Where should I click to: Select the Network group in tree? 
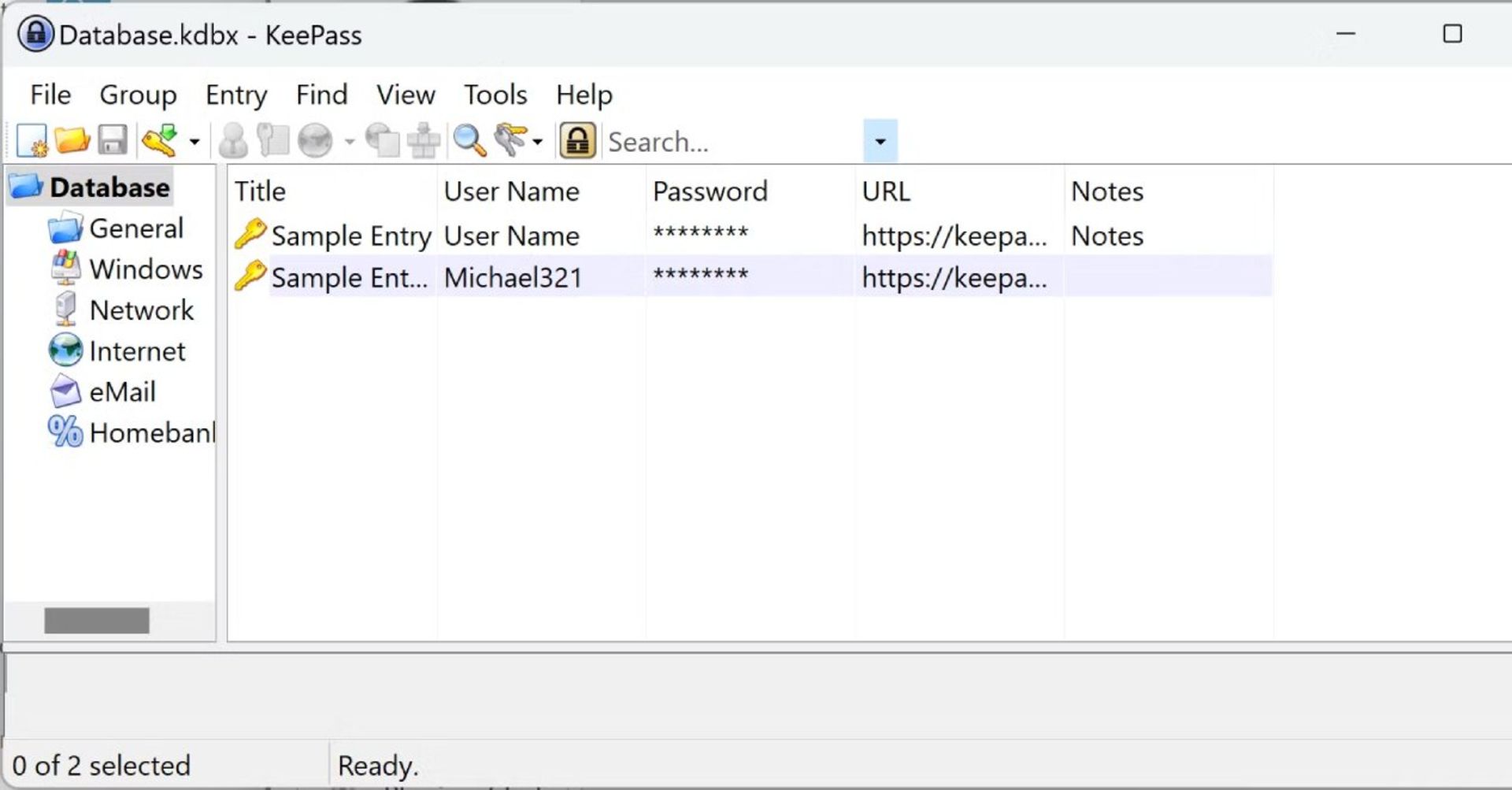coord(142,310)
